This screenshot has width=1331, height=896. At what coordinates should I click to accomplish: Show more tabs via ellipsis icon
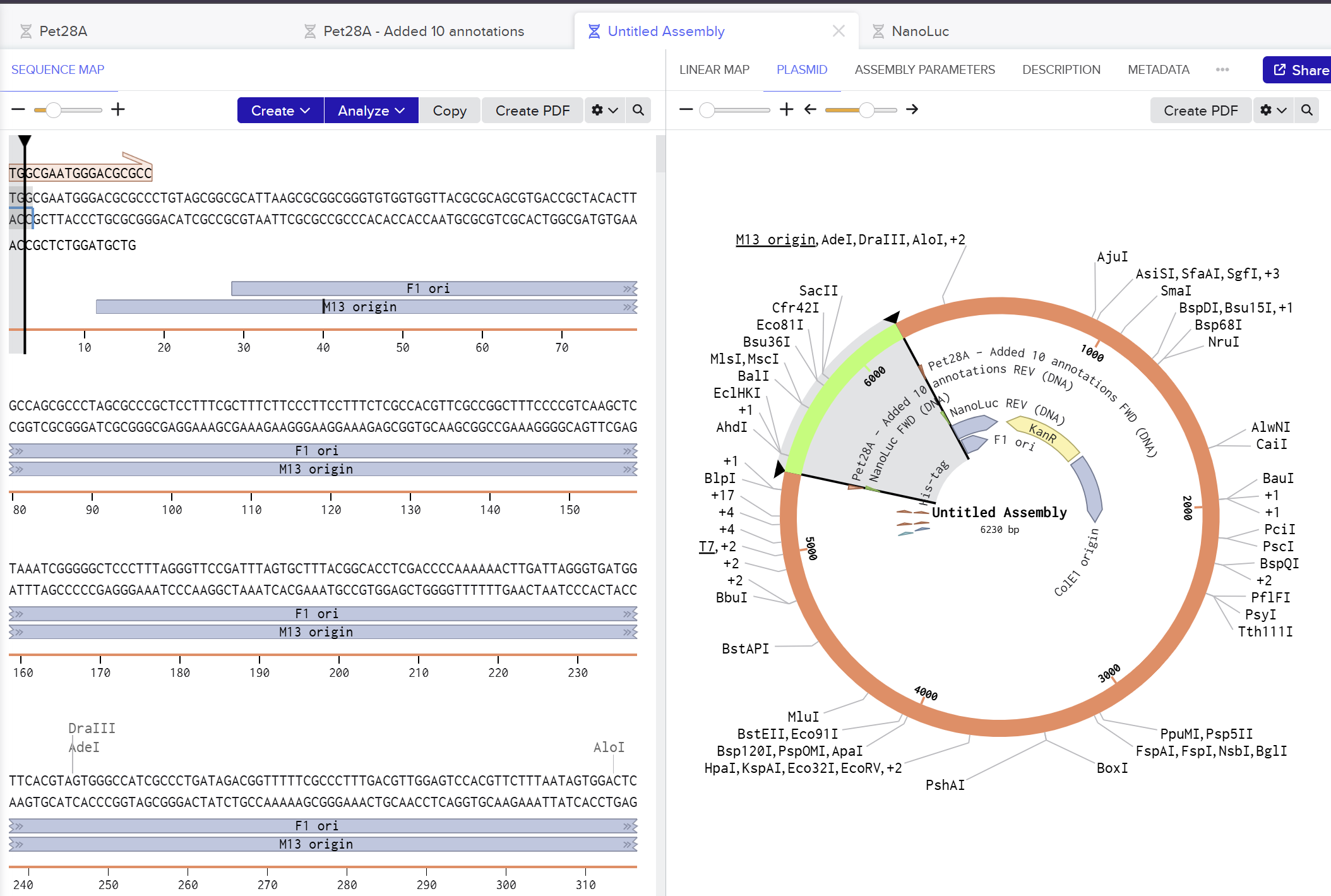(x=1222, y=69)
